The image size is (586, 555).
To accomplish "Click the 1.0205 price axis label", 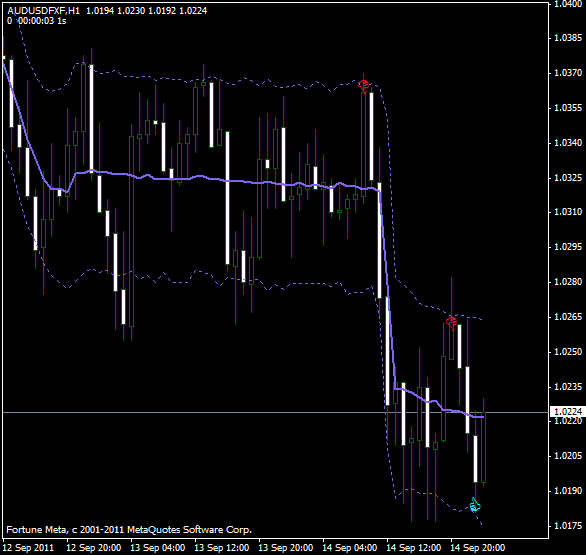I will (x=568, y=456).
